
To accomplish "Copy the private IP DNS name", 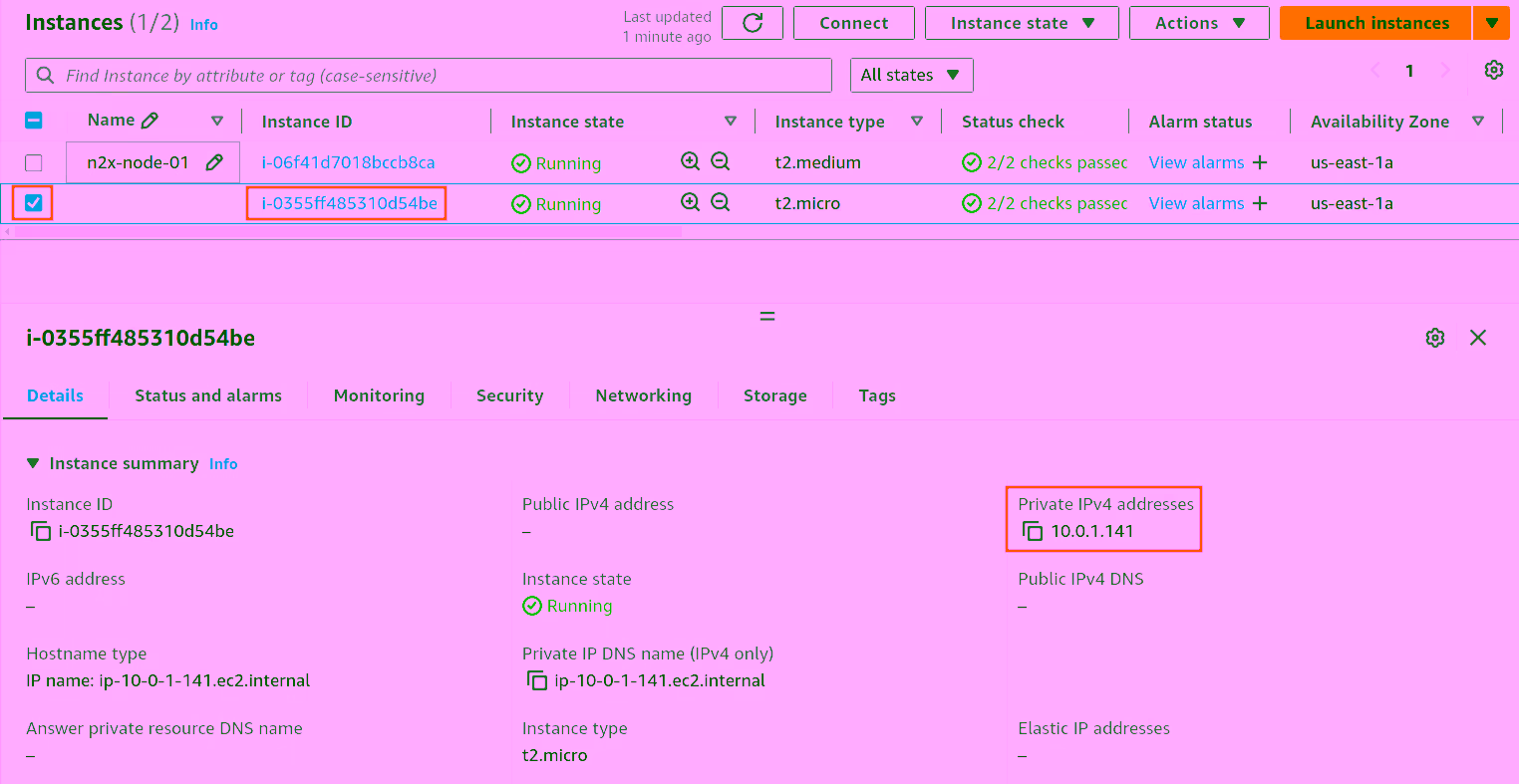I will tap(536, 681).
